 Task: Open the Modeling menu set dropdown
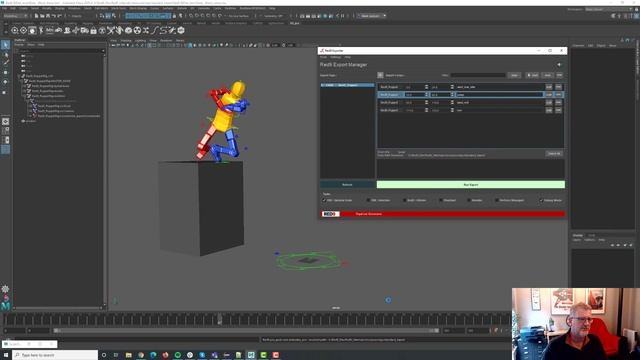pyautogui.click(x=15, y=16)
